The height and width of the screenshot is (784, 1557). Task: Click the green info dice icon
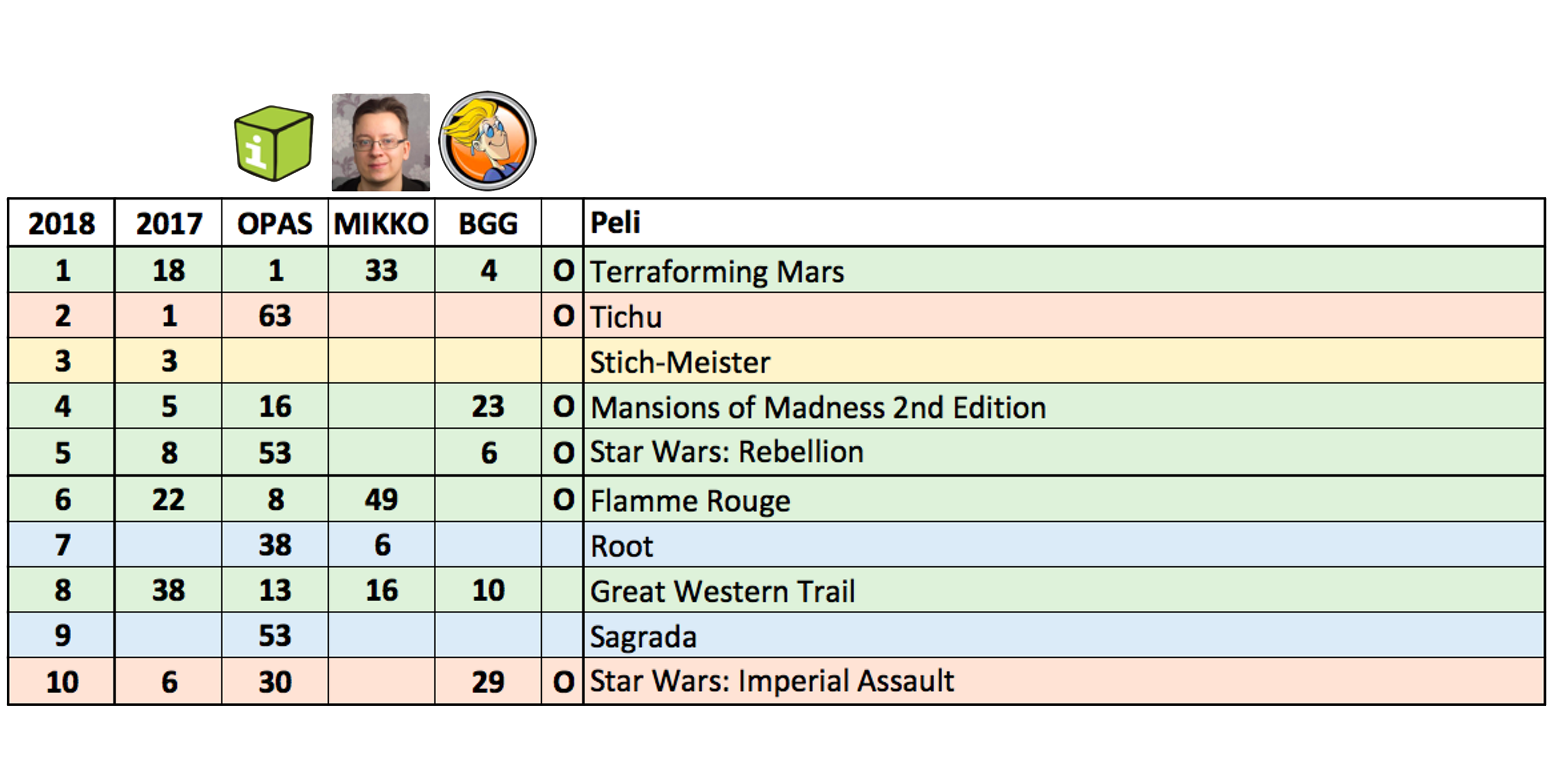274,143
